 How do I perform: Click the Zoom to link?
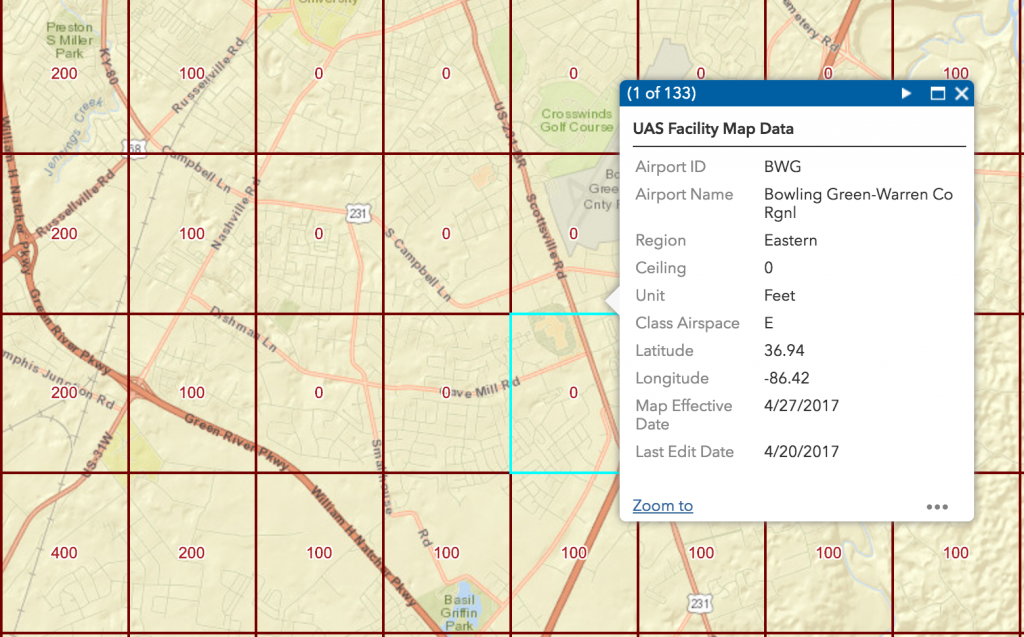[x=662, y=506]
